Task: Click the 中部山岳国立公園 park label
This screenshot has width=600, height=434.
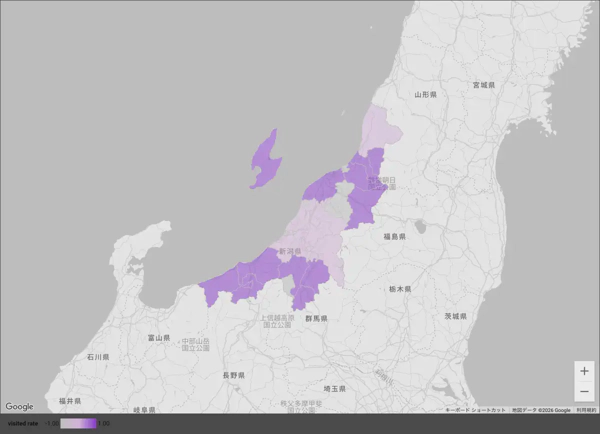Action: [196, 344]
